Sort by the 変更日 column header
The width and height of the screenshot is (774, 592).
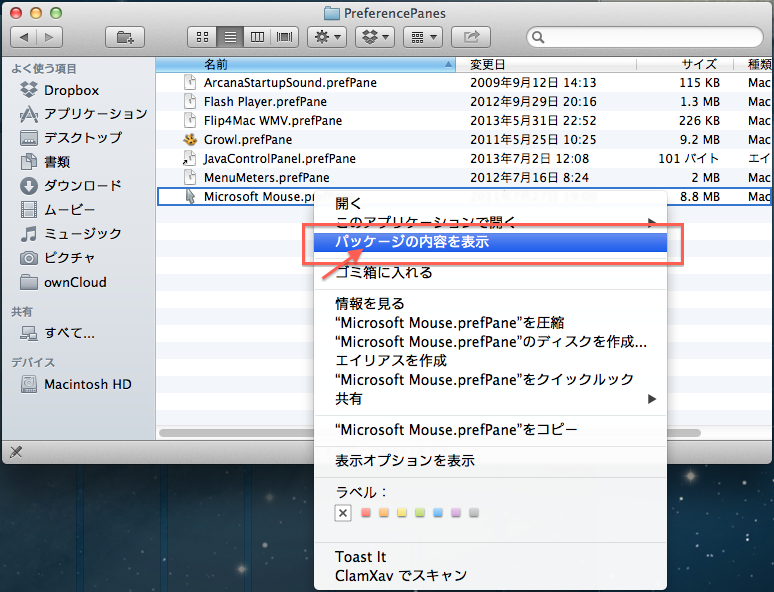546,64
